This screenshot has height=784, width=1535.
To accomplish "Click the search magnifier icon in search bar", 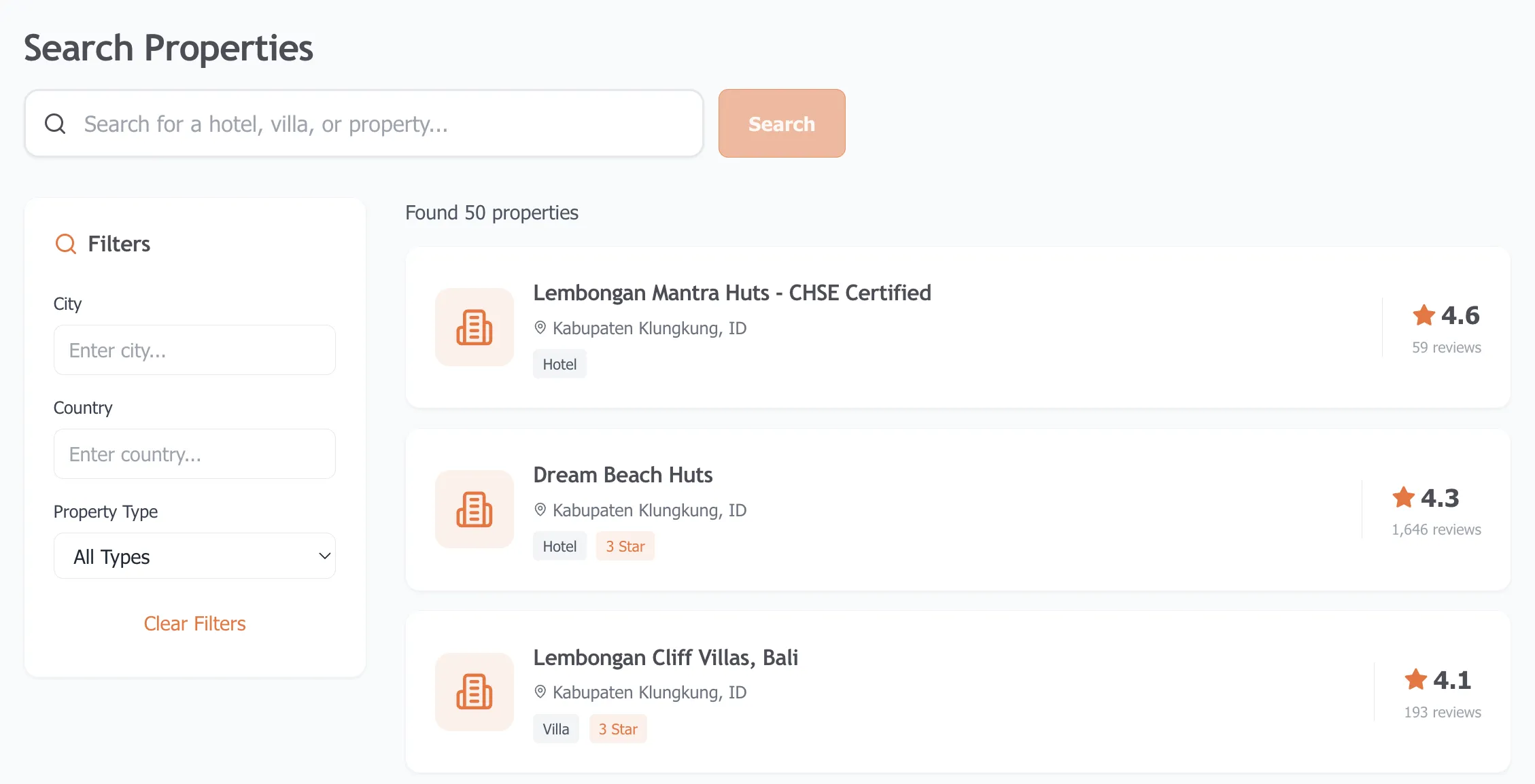I will click(x=55, y=124).
